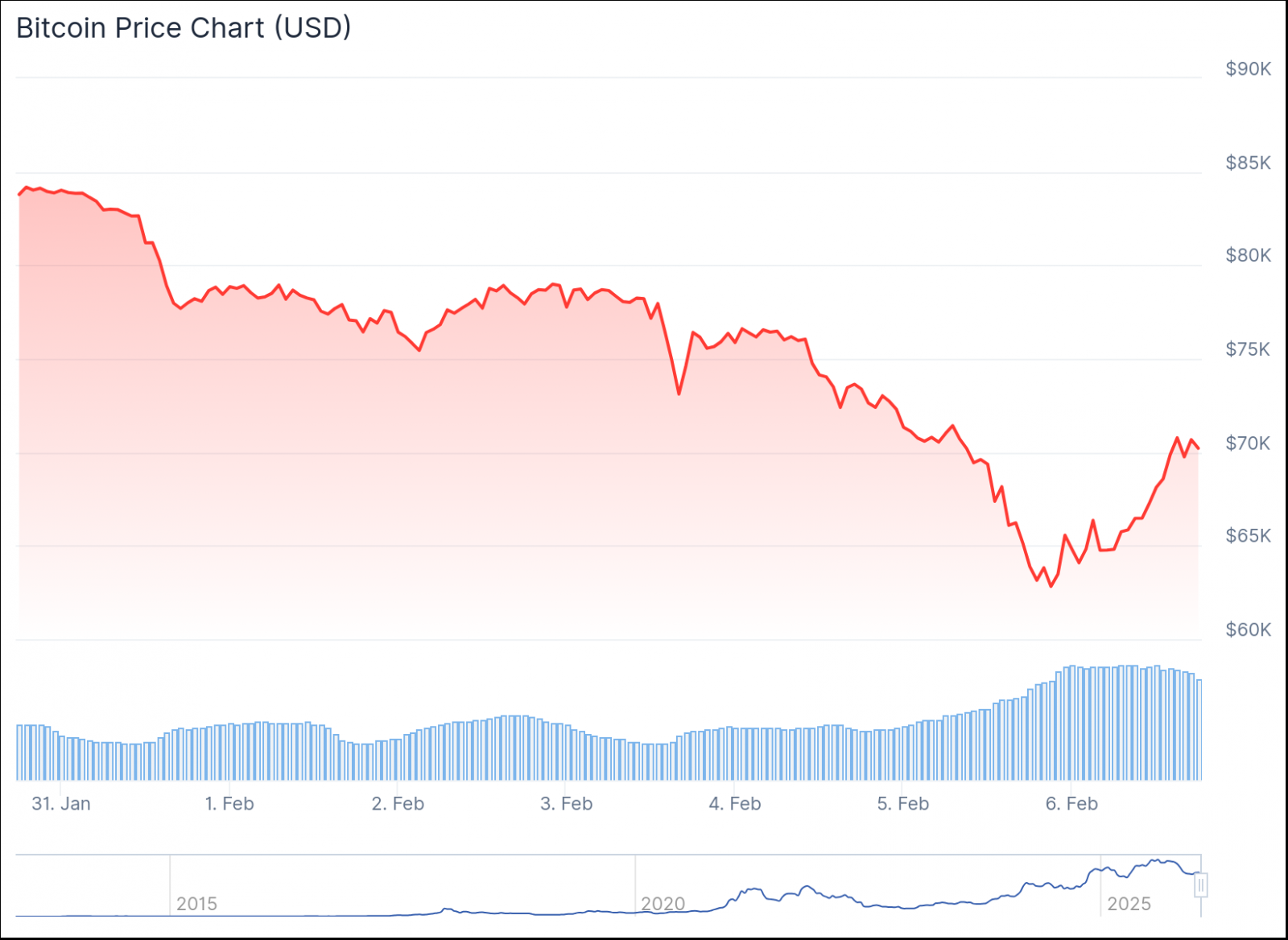The width and height of the screenshot is (1288, 940).
Task: Click the $70K price axis label
Action: (x=1248, y=443)
